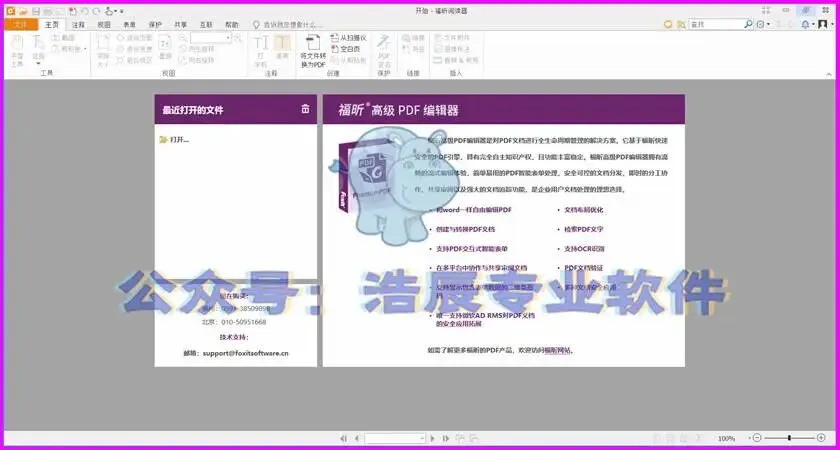This screenshot has height=450, width=840.
Task: Expand the arrow under the 选择 tool
Action: 38,64
